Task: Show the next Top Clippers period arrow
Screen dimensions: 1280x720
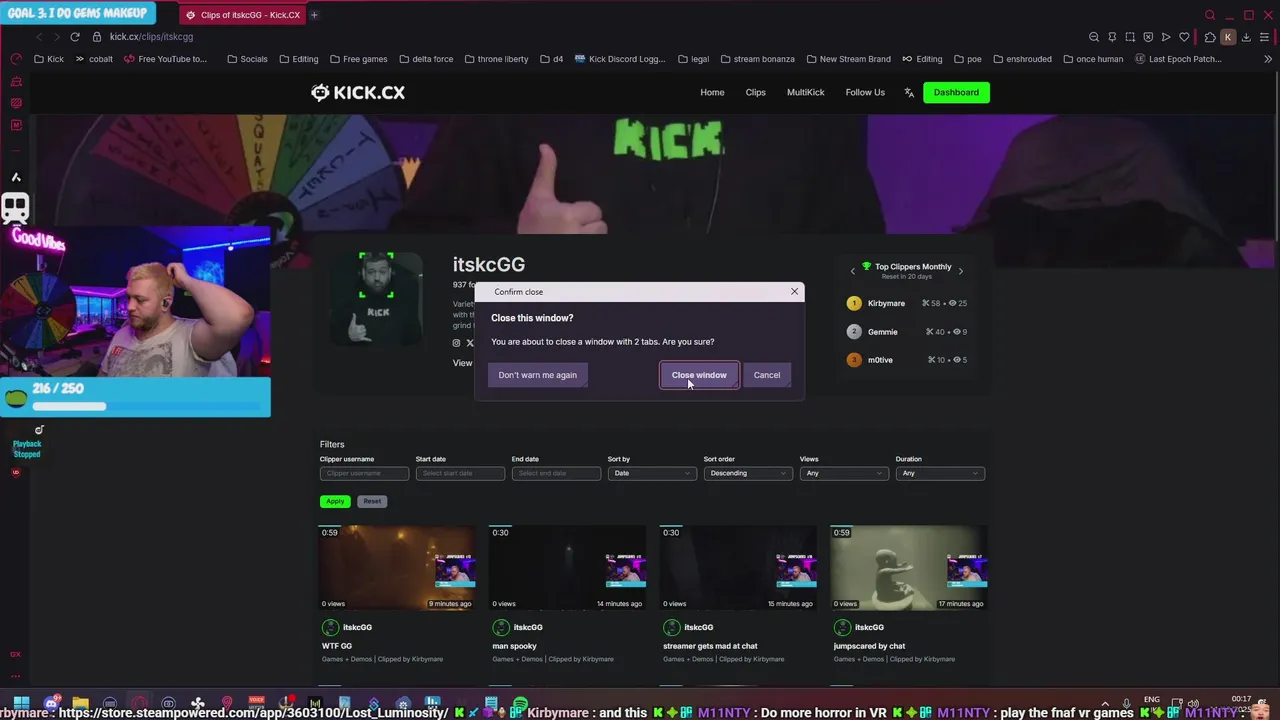Action: pyautogui.click(x=961, y=271)
